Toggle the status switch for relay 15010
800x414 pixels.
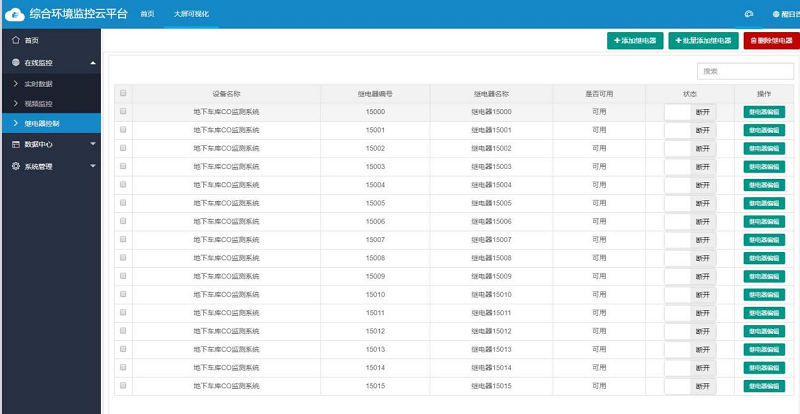coord(690,295)
